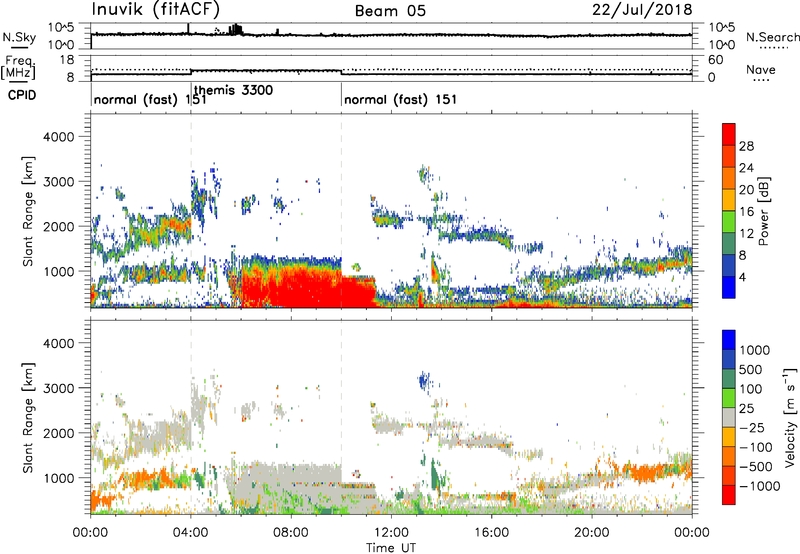The height and width of the screenshot is (554, 800).
Task: Click the '60' label on Nave axis
Action: 715,60
